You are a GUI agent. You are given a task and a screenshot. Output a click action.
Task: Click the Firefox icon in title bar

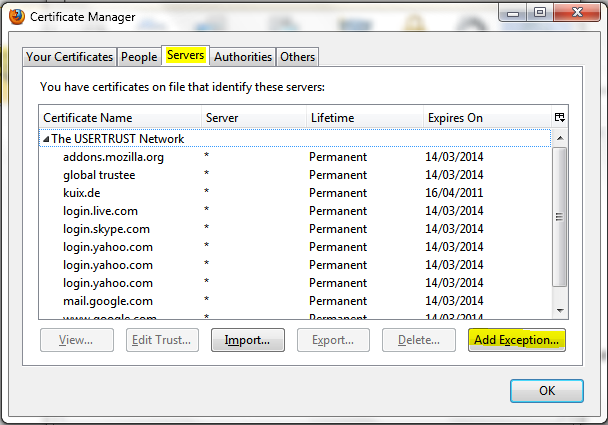tap(17, 17)
